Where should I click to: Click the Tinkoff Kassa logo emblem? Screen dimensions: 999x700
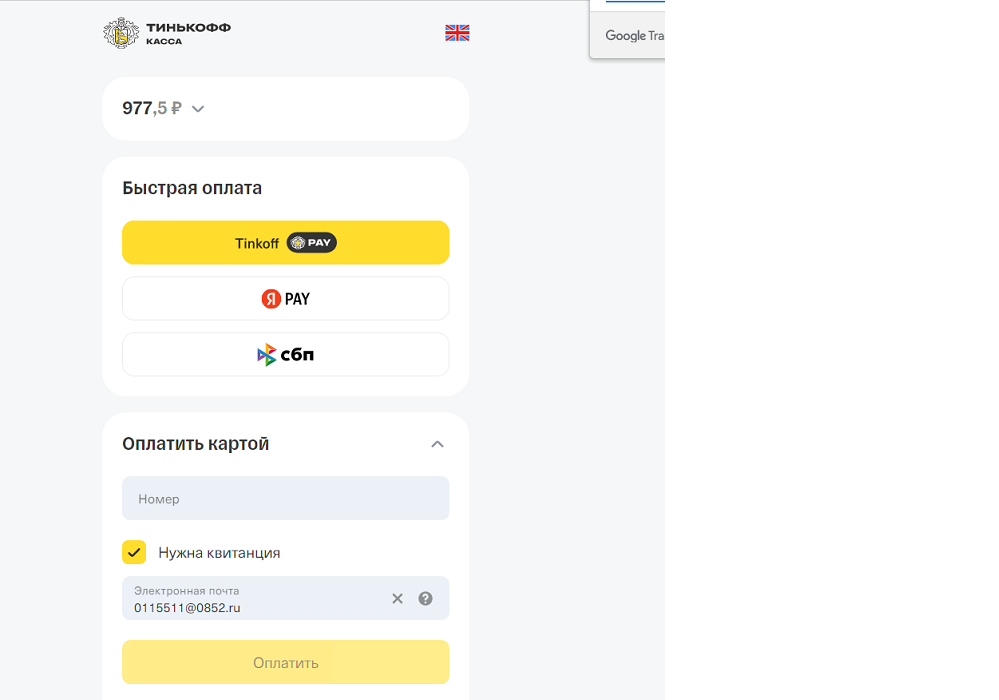pyautogui.click(x=121, y=33)
